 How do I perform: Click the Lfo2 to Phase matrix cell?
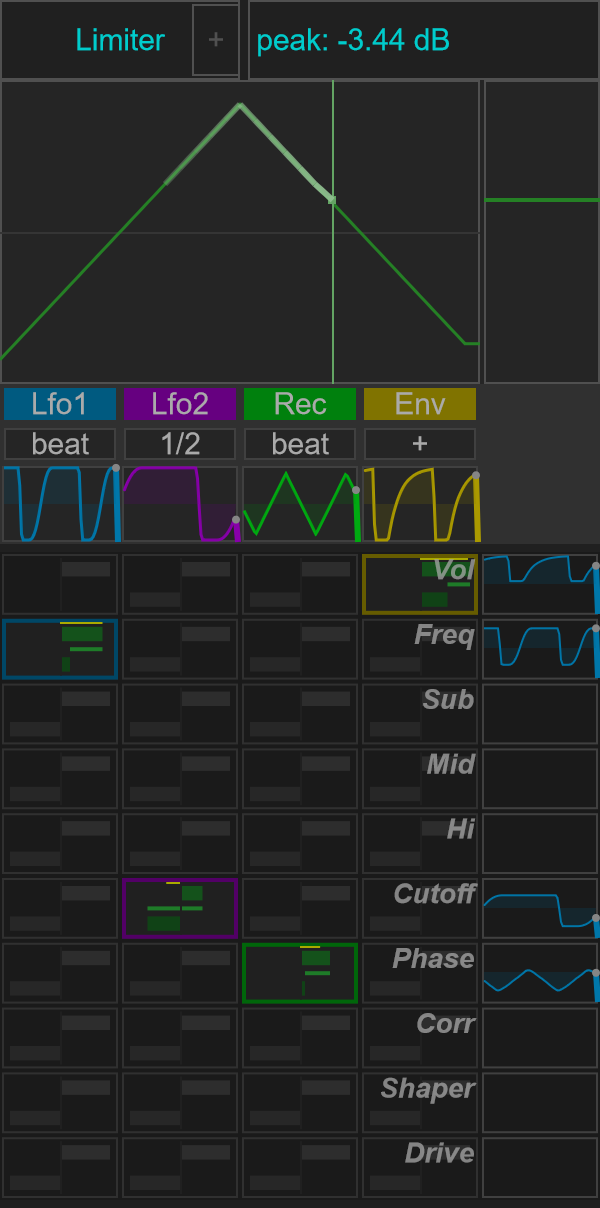coord(180,973)
